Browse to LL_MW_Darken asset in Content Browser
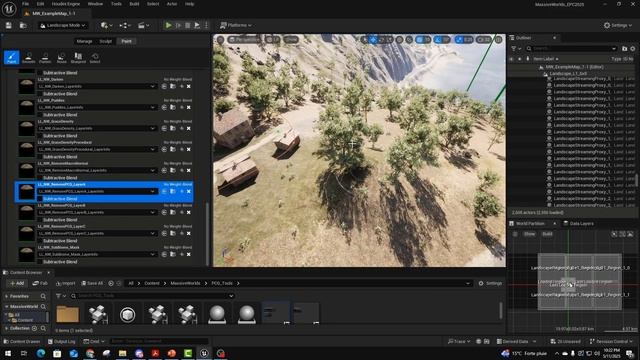Viewport: 640px width, 360px height. coord(173,87)
